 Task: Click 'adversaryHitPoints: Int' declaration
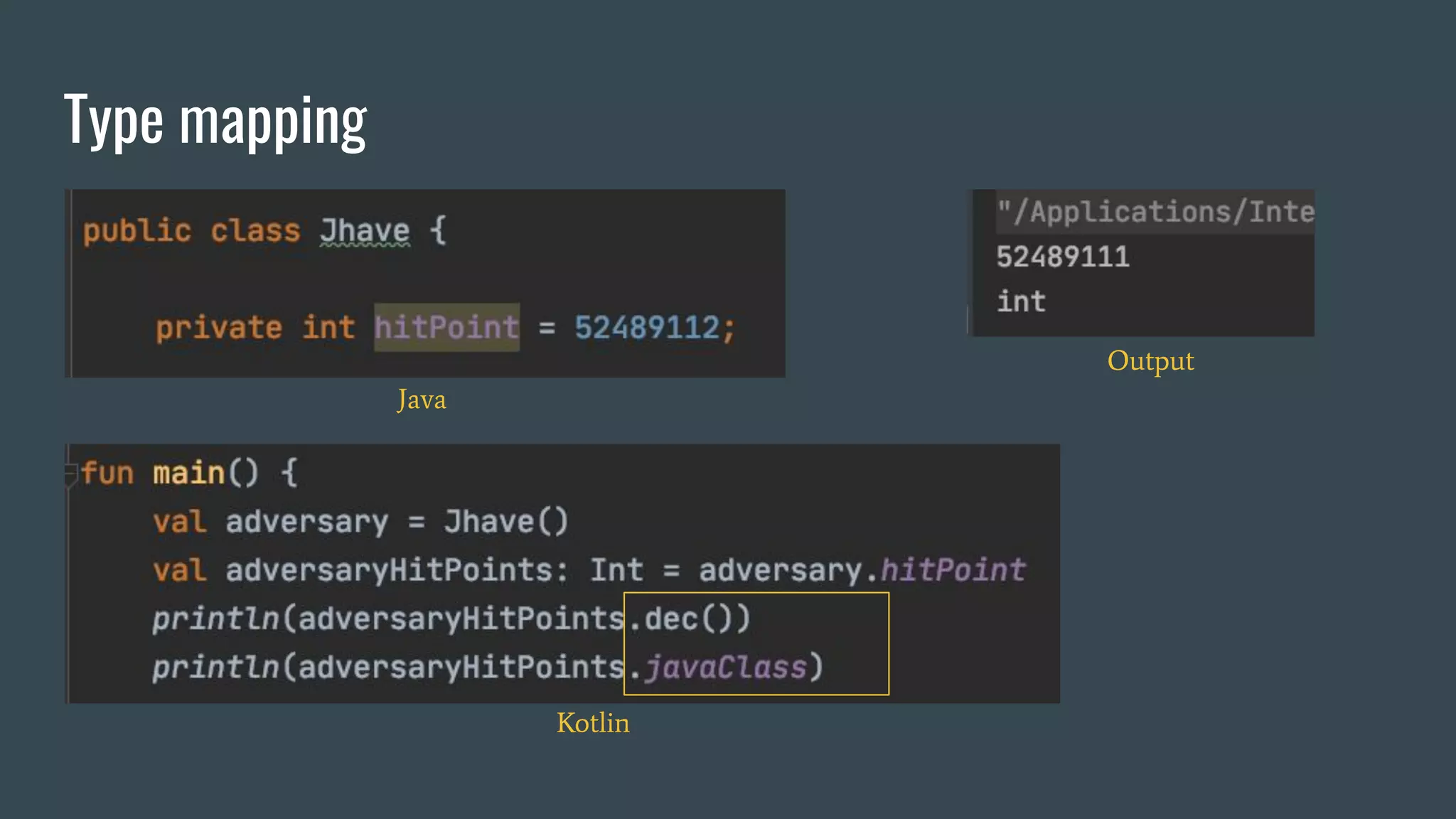point(434,570)
